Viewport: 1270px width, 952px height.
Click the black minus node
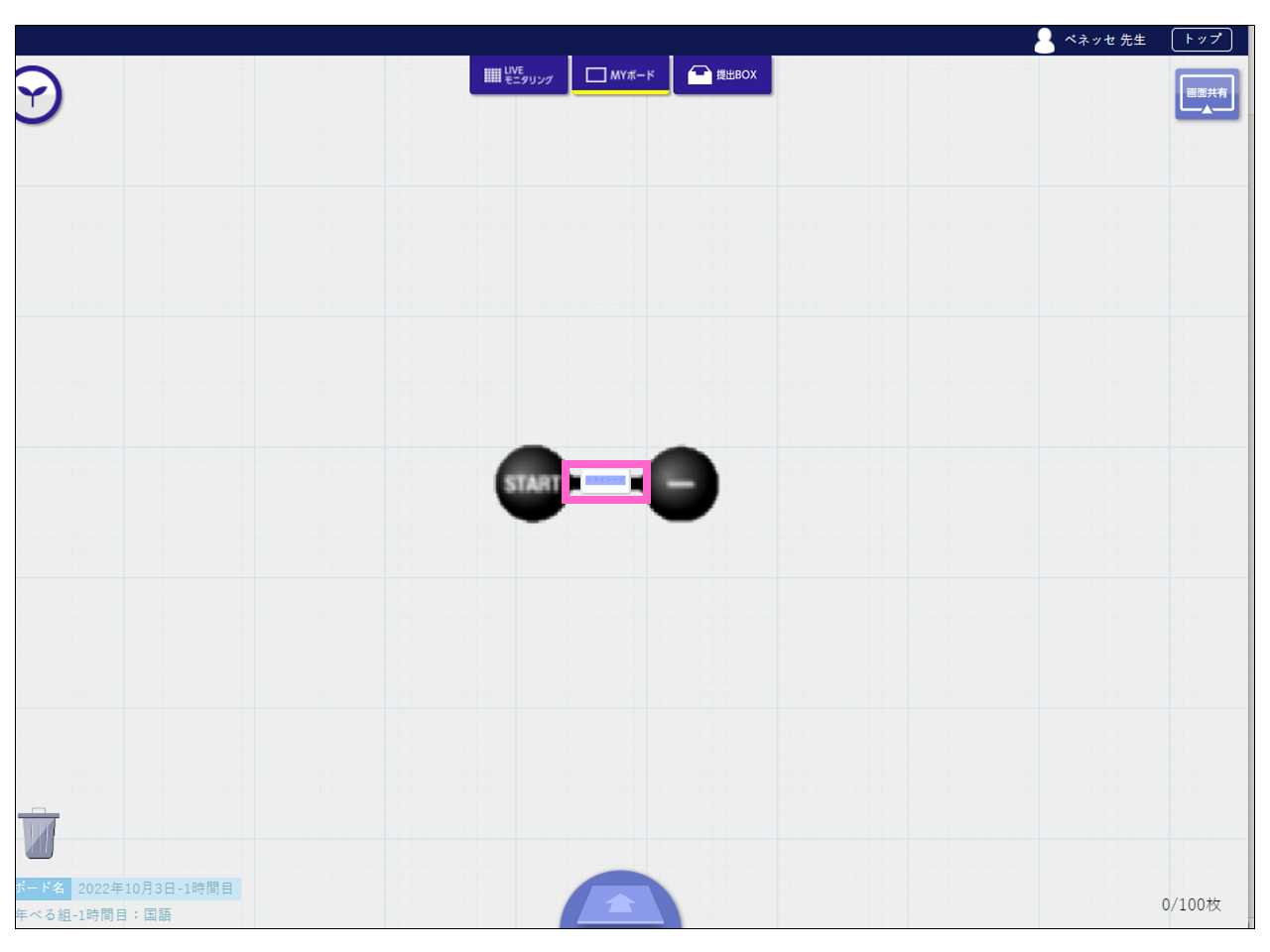coord(682,484)
